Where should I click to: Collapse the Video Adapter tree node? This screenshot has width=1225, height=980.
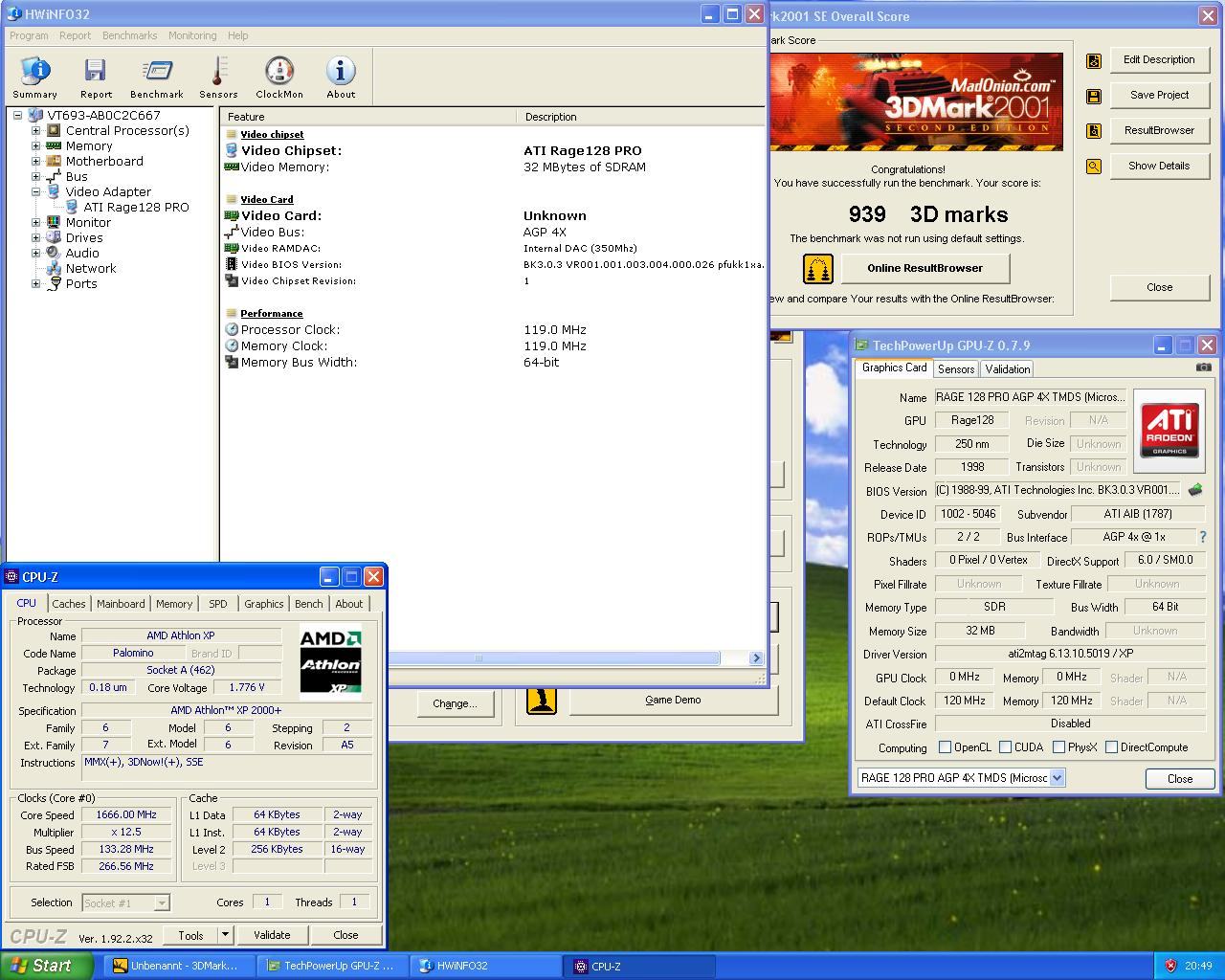click(36, 192)
